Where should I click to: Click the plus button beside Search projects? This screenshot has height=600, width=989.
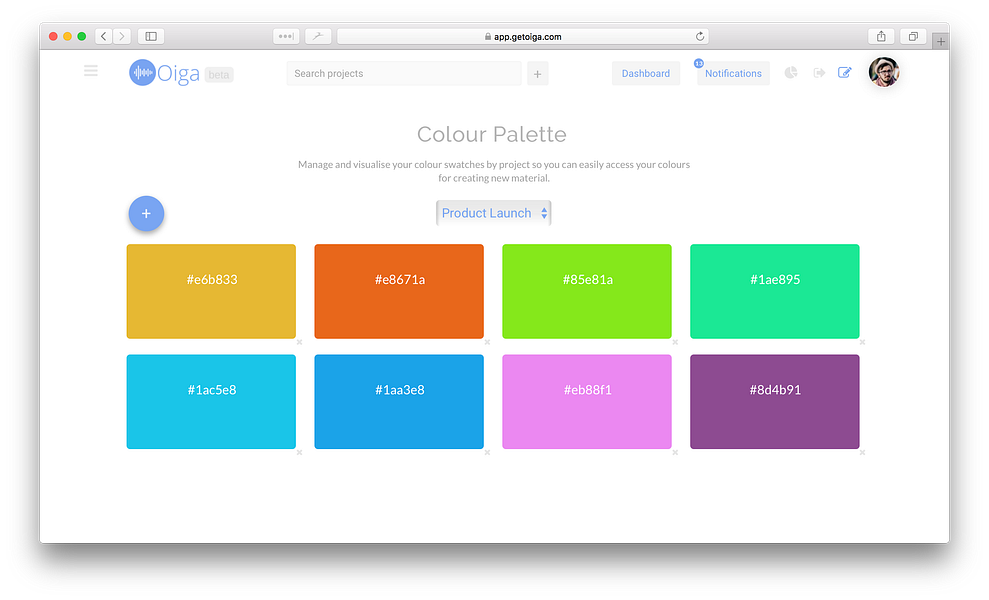(537, 74)
